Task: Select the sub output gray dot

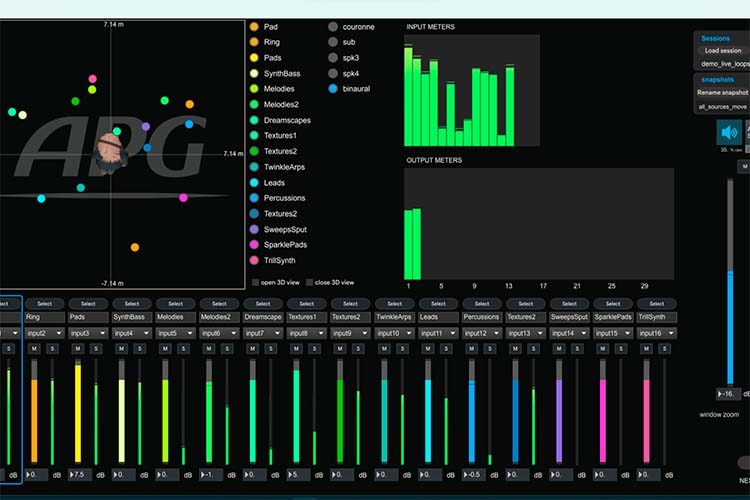Action: [333, 42]
